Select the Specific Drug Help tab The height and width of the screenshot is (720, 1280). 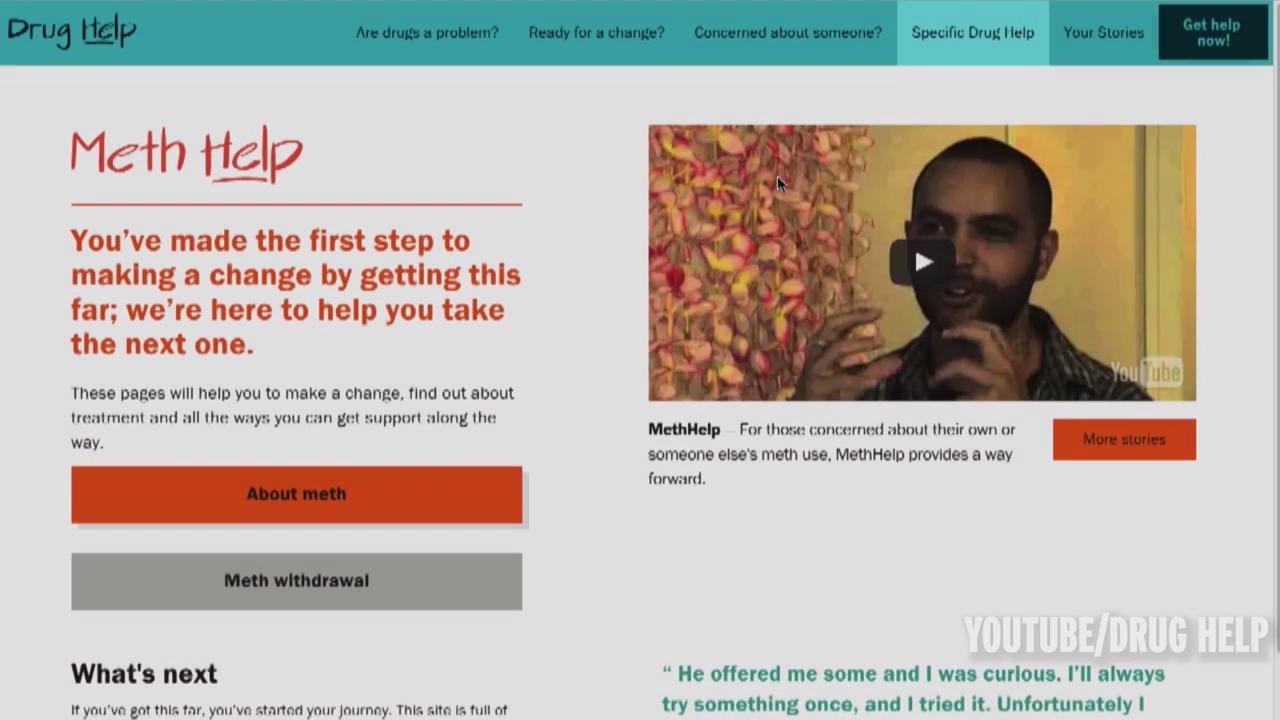click(x=973, y=32)
